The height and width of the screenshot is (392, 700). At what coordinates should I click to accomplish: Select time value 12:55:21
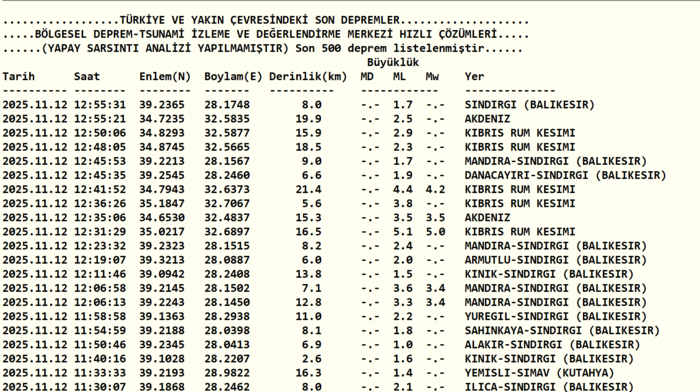[x=100, y=119]
